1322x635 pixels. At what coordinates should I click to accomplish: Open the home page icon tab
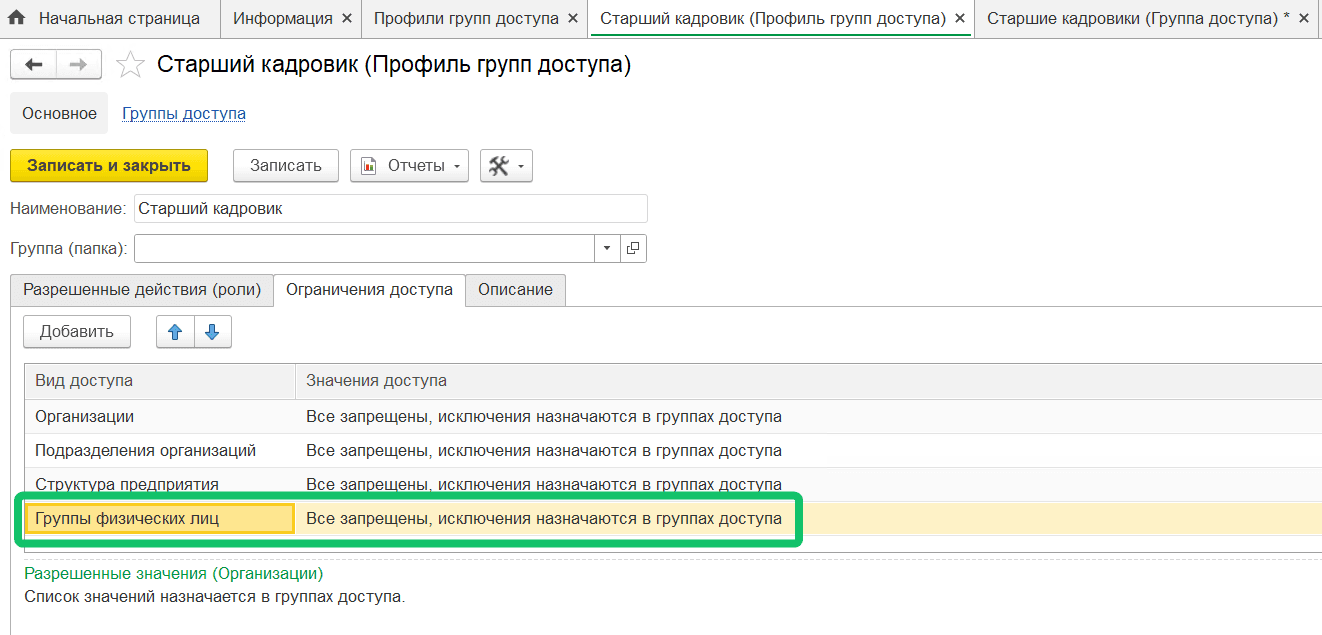17,18
